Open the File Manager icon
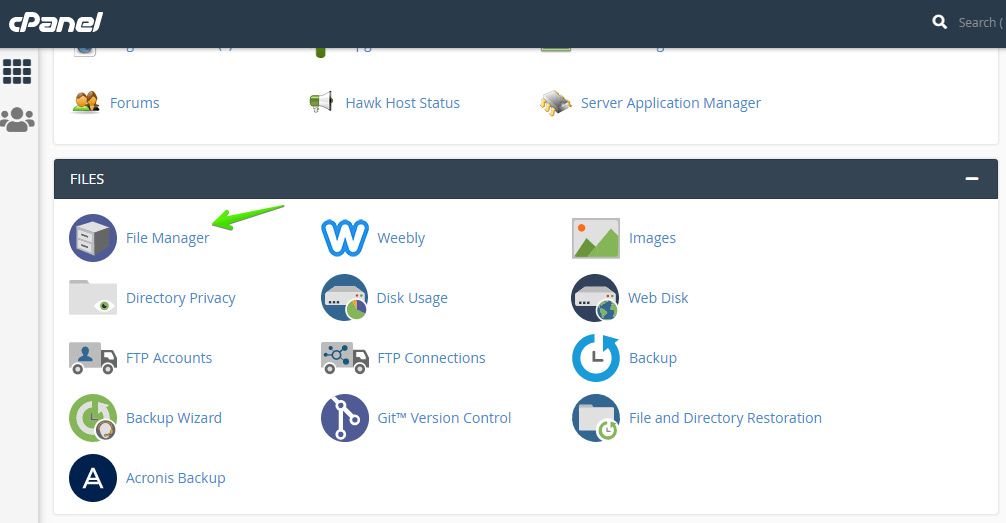This screenshot has width=1006, height=523. [93, 238]
